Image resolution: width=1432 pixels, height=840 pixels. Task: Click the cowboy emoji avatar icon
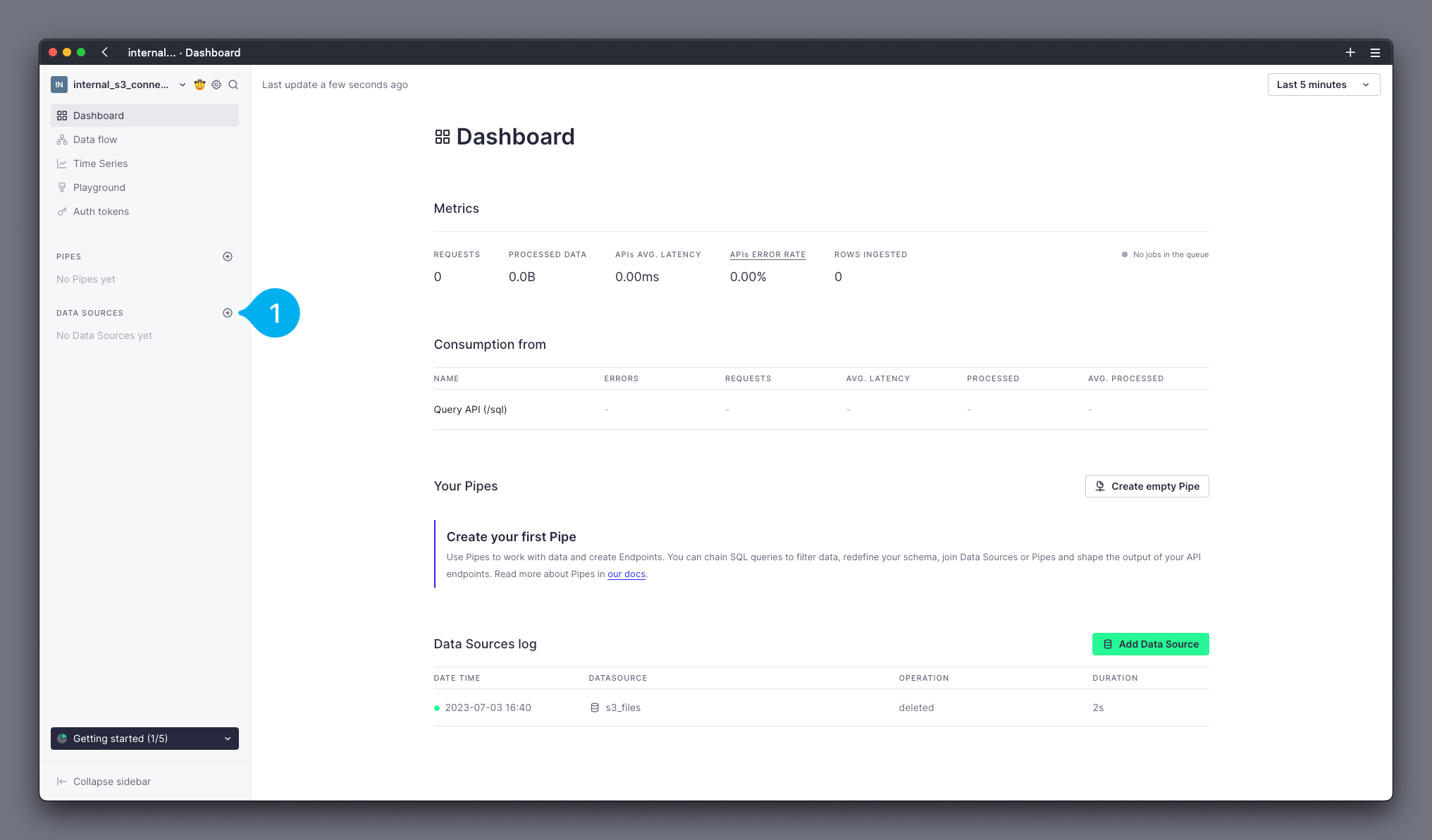coord(199,85)
